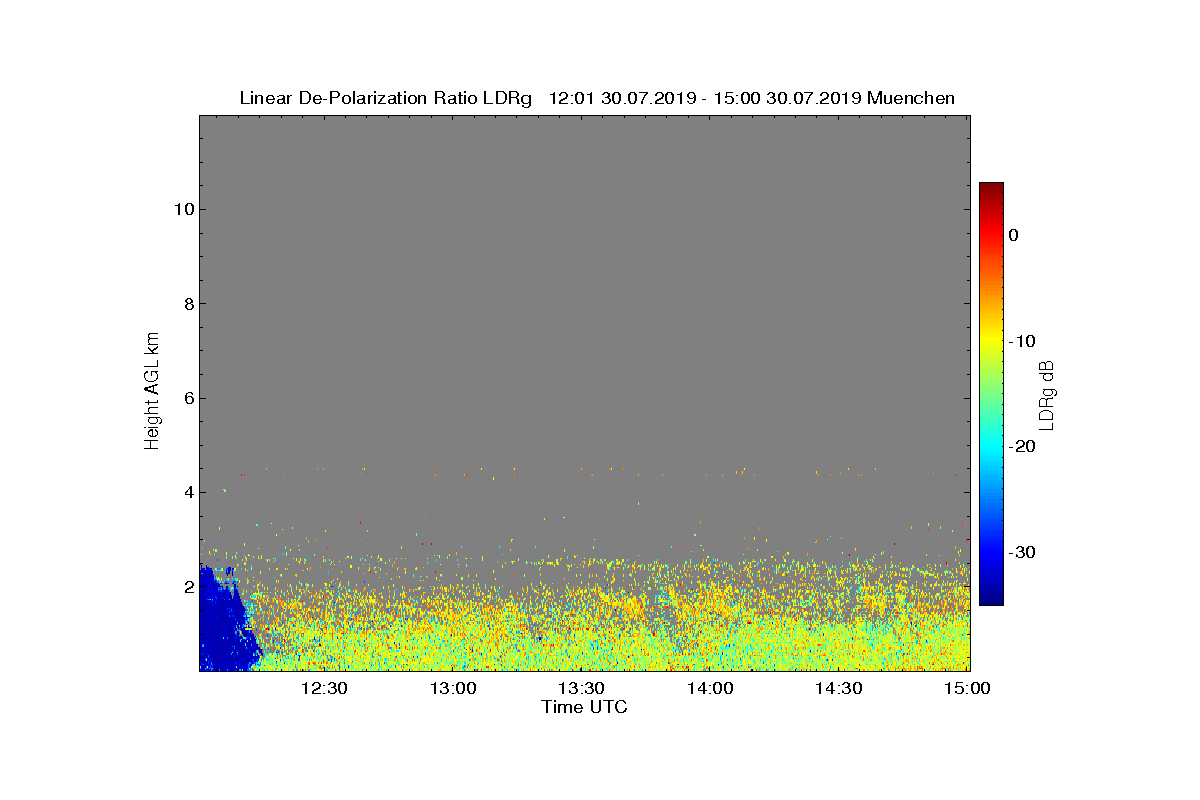
Task: Click the 13:00 time tick label
Action: pyautogui.click(x=452, y=688)
